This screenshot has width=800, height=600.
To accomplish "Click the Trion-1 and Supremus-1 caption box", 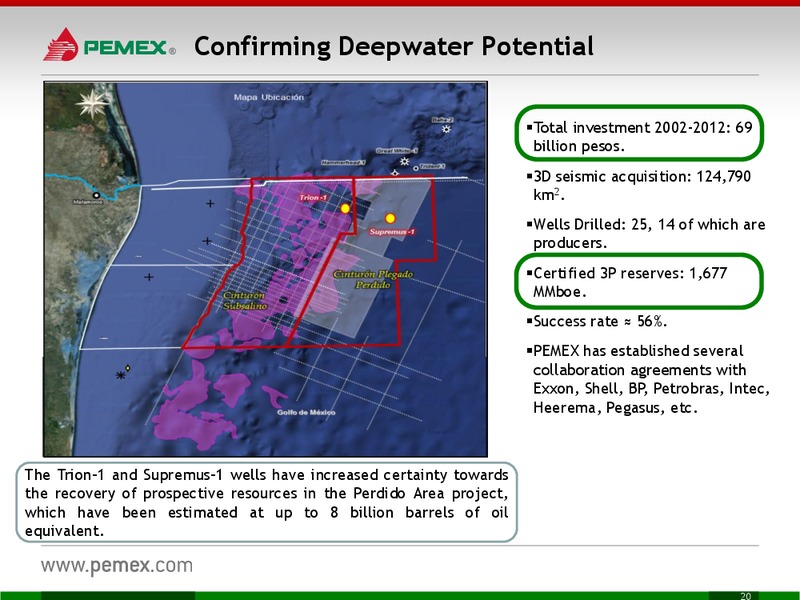I will point(266,502).
